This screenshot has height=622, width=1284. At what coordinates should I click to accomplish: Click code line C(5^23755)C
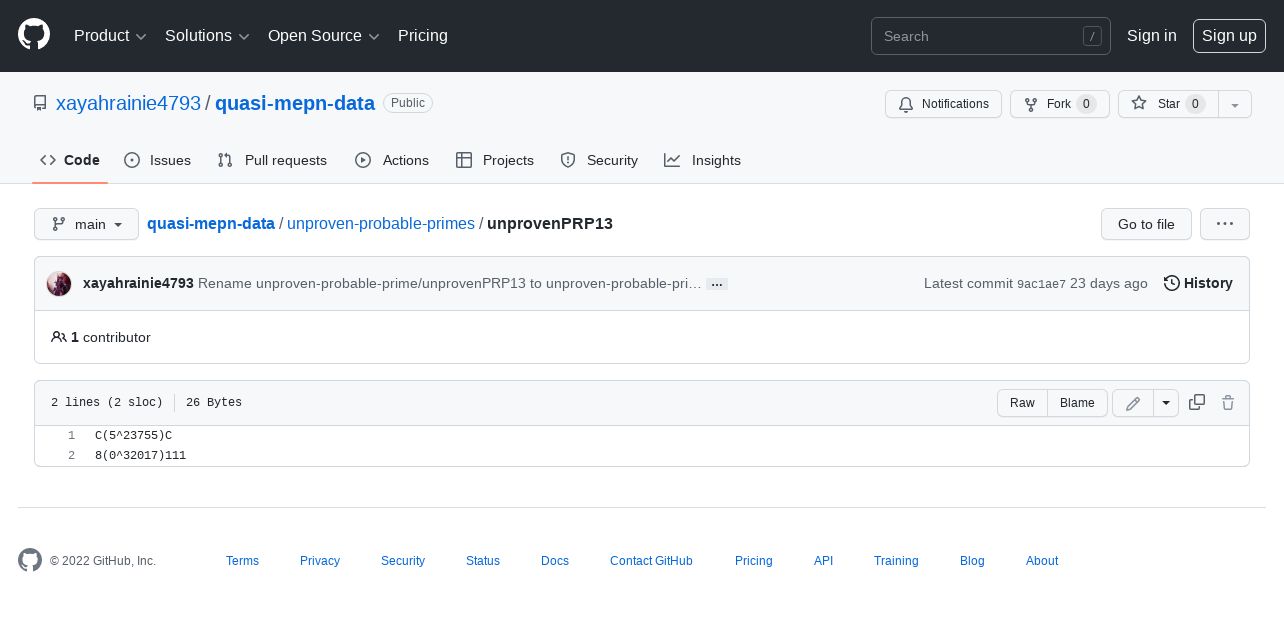(134, 436)
